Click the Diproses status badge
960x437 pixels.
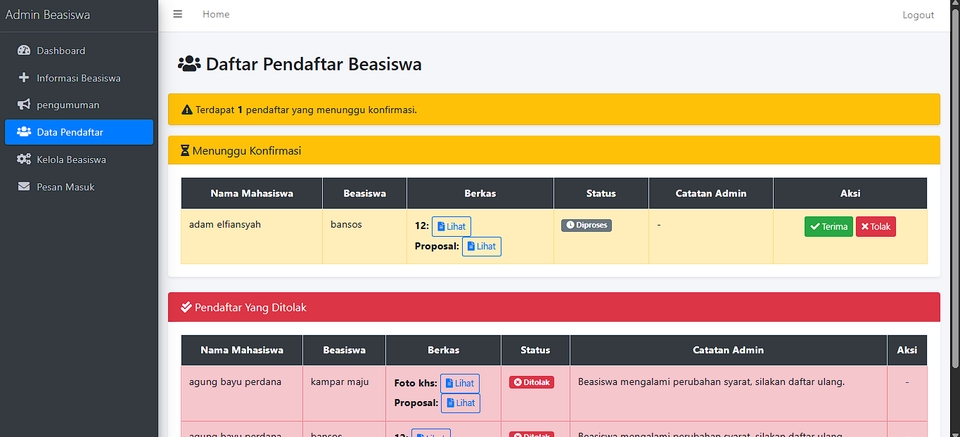pyautogui.click(x=586, y=226)
